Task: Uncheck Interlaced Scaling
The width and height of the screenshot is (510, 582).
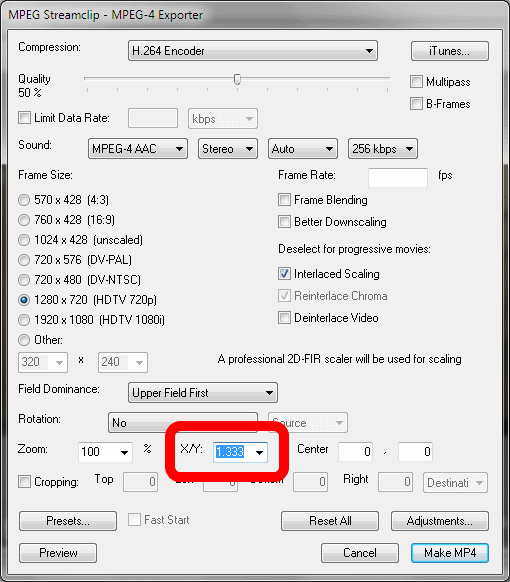Action: (x=284, y=274)
